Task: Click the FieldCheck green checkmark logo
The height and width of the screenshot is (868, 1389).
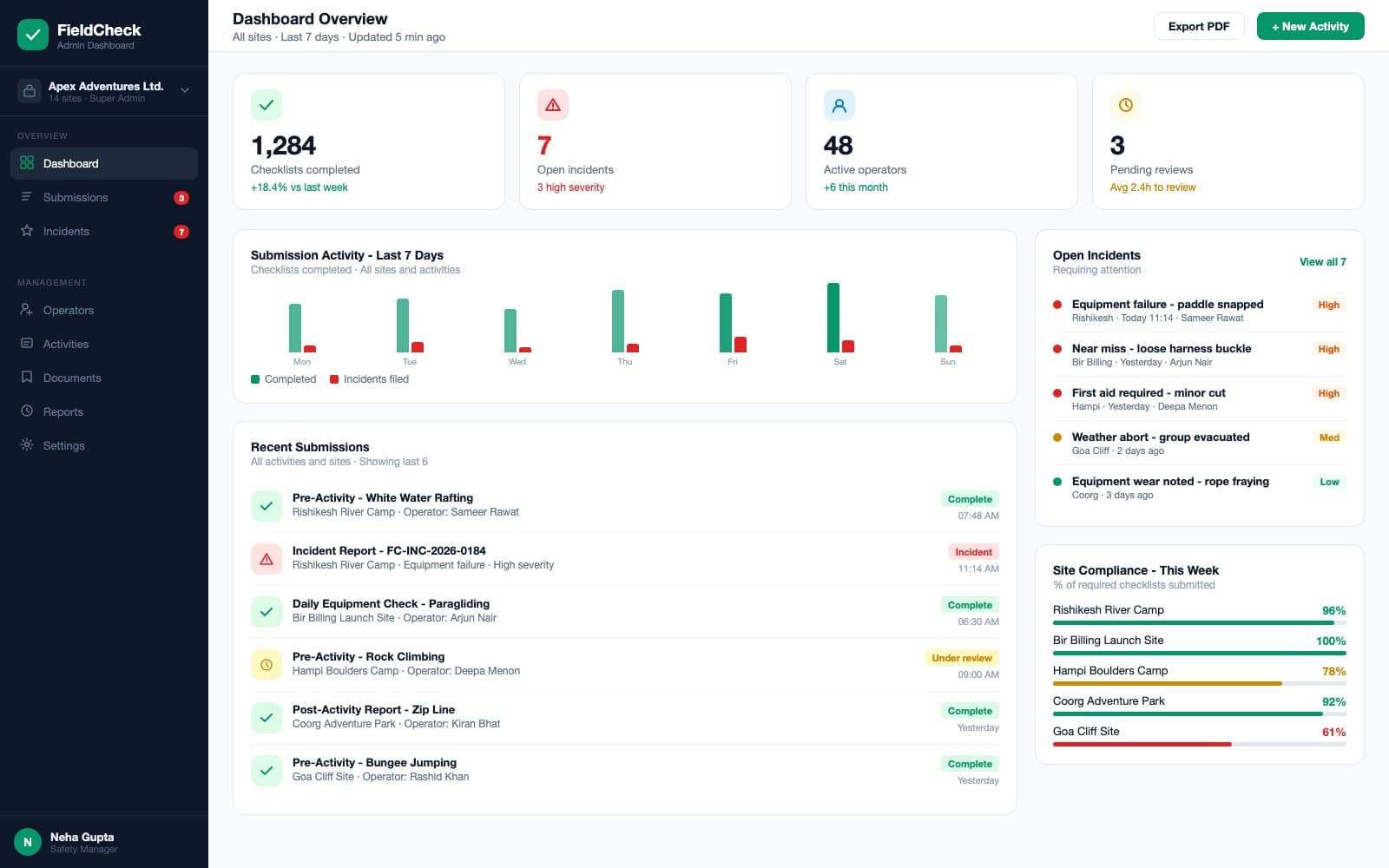Action: [x=33, y=35]
